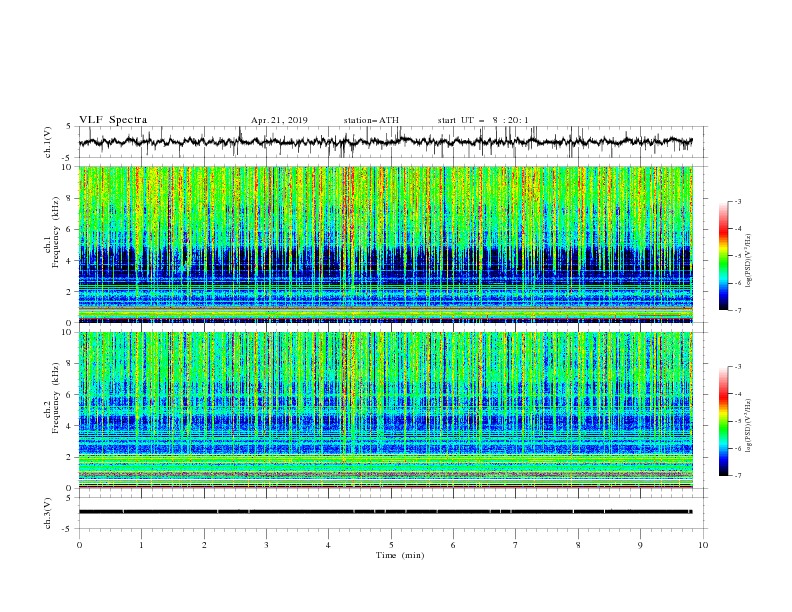Click tick label "3" on the time axis
Viewport: 792px width, 612px height.
click(266, 545)
